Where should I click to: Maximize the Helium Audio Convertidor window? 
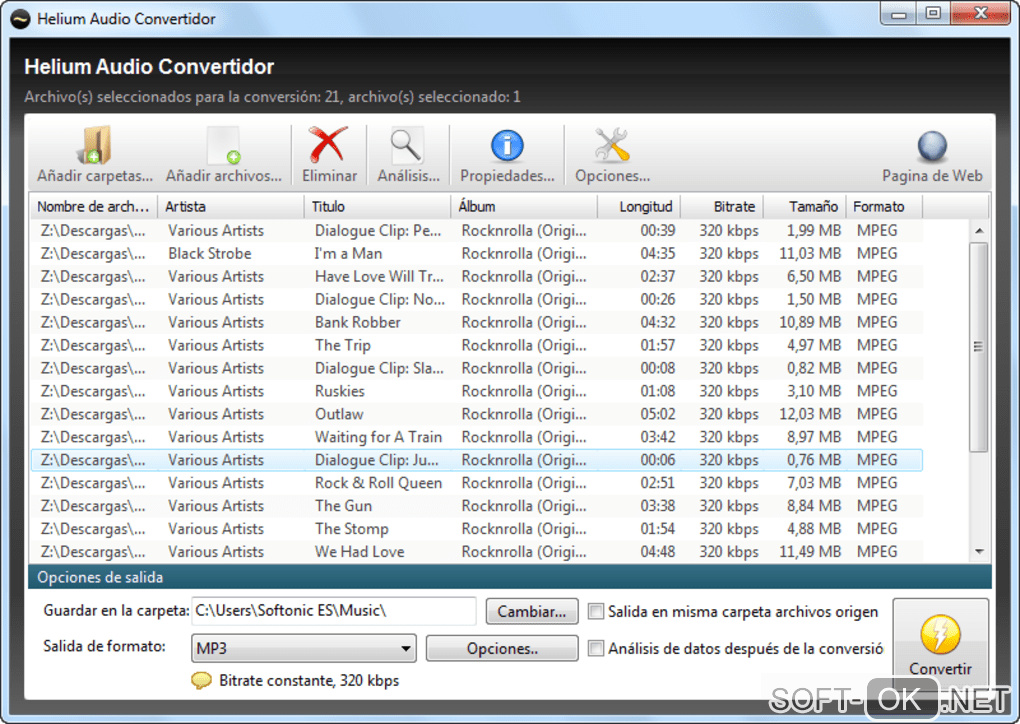[933, 14]
